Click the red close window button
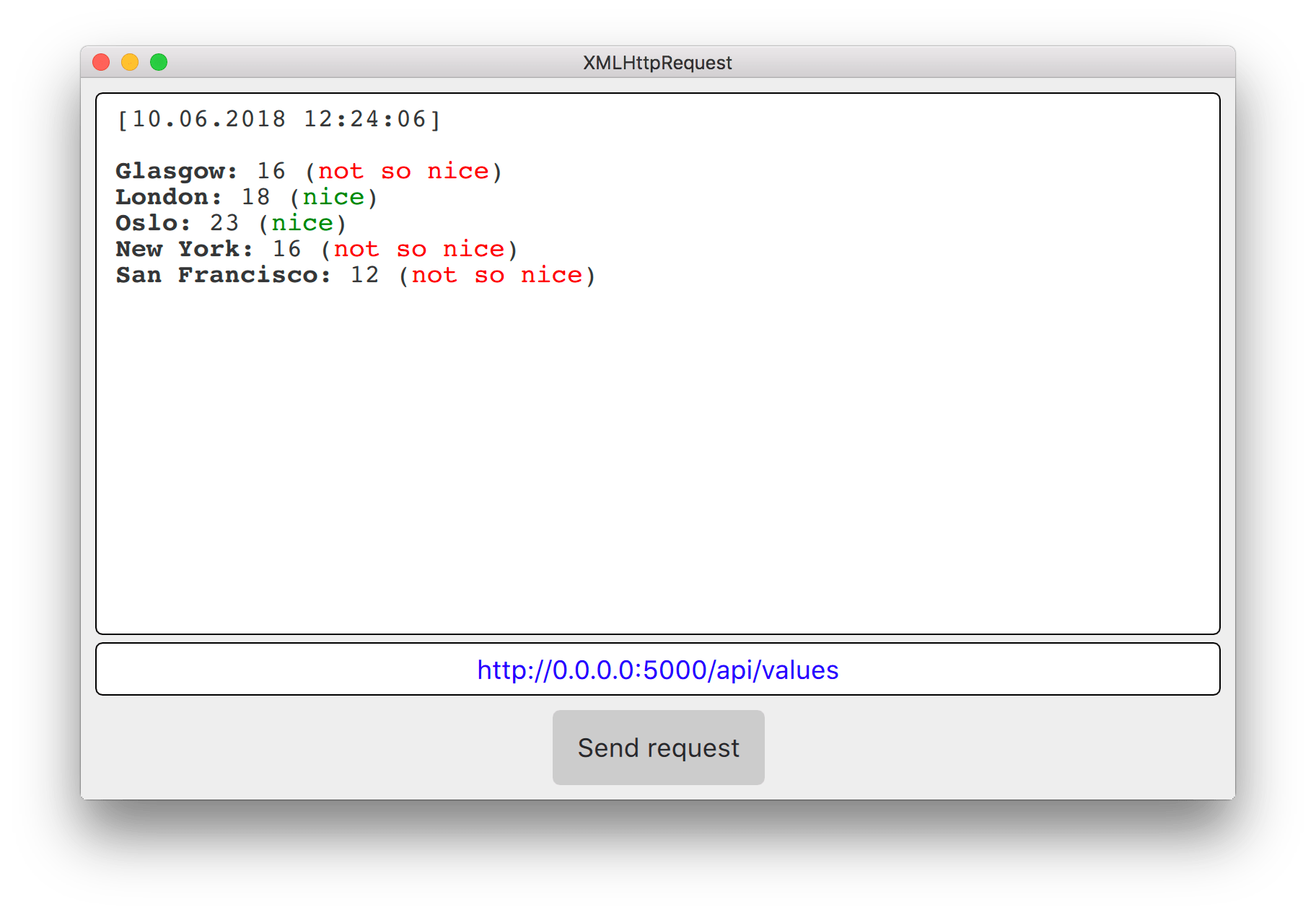 tap(101, 62)
